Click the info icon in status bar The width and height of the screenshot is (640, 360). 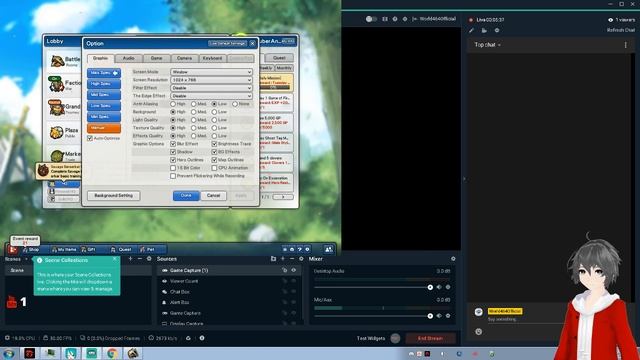(x=202, y=338)
